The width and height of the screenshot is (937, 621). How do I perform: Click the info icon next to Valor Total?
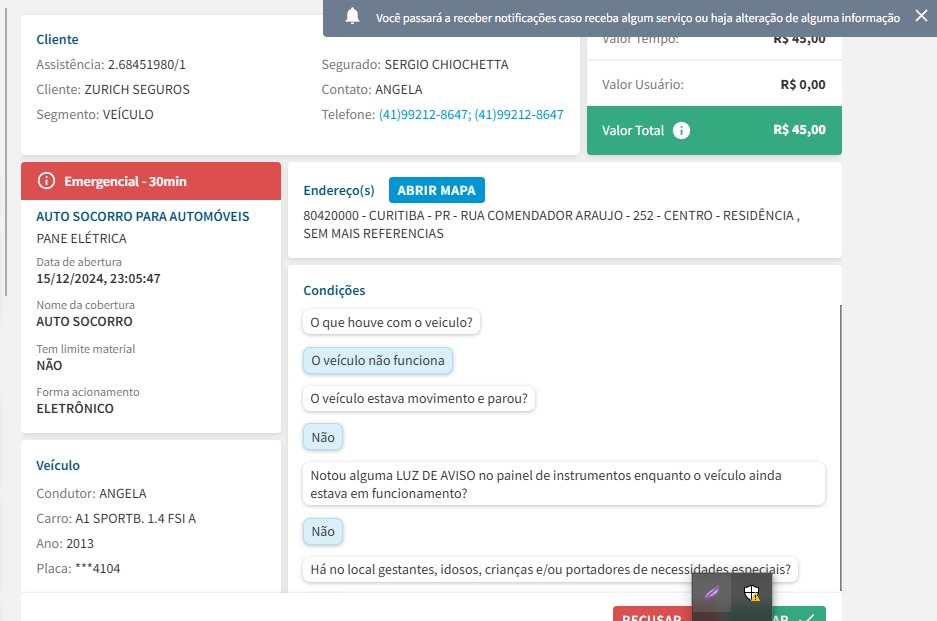point(681,130)
